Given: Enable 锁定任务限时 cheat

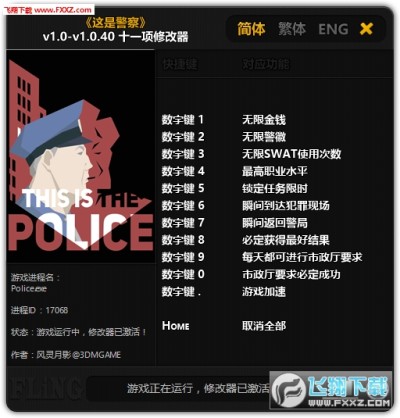Looking at the screenshot, I should pyautogui.click(x=275, y=189).
